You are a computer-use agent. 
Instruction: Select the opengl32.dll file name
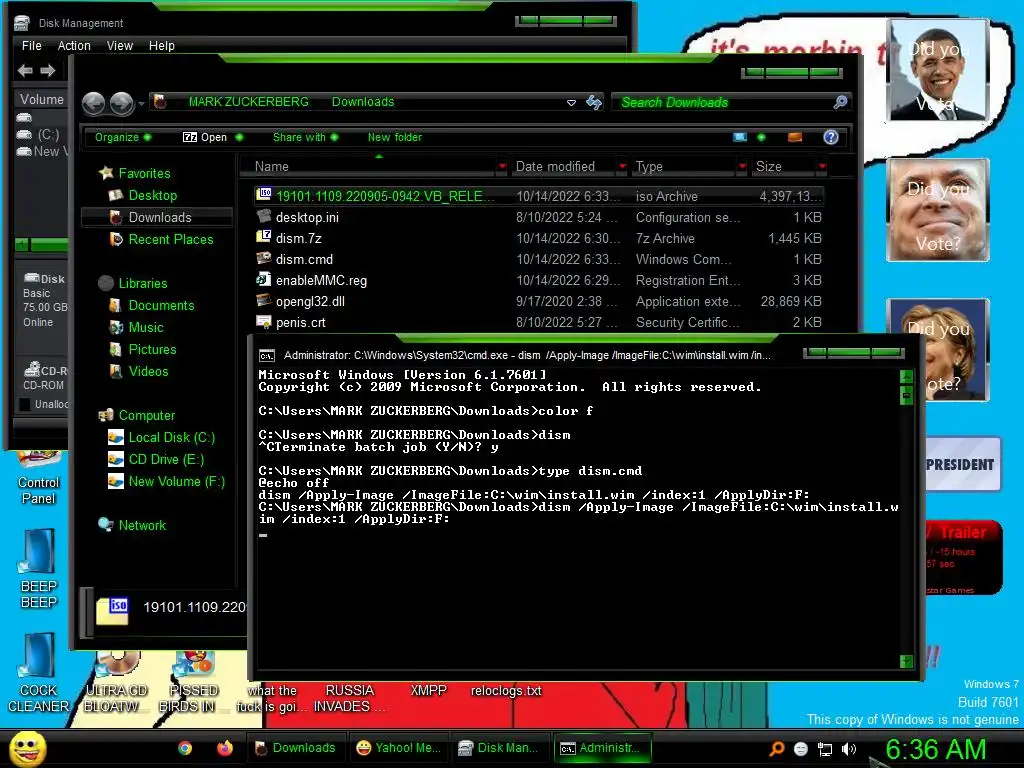coord(310,302)
